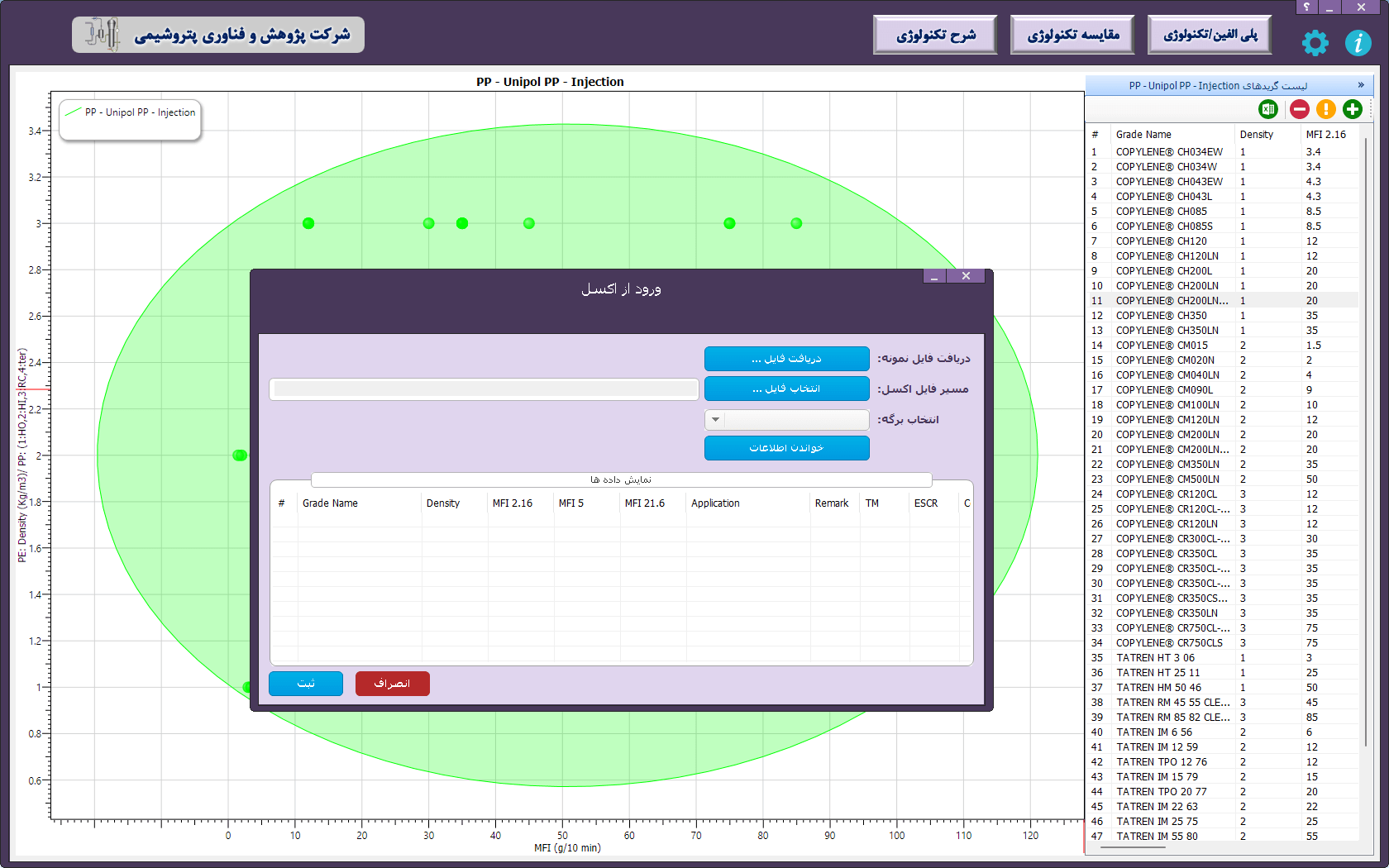
Task: Select row COPYLENE® CH120LN
Action: [1224, 256]
